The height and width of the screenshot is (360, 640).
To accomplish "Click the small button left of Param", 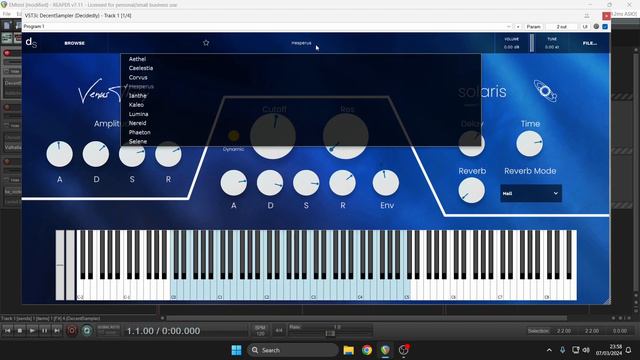I will point(518,27).
